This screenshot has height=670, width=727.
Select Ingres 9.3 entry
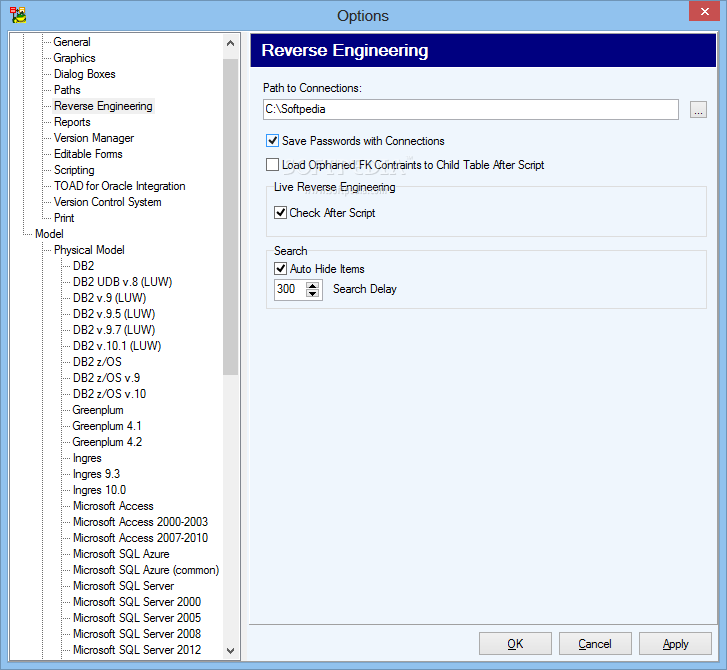[96, 474]
